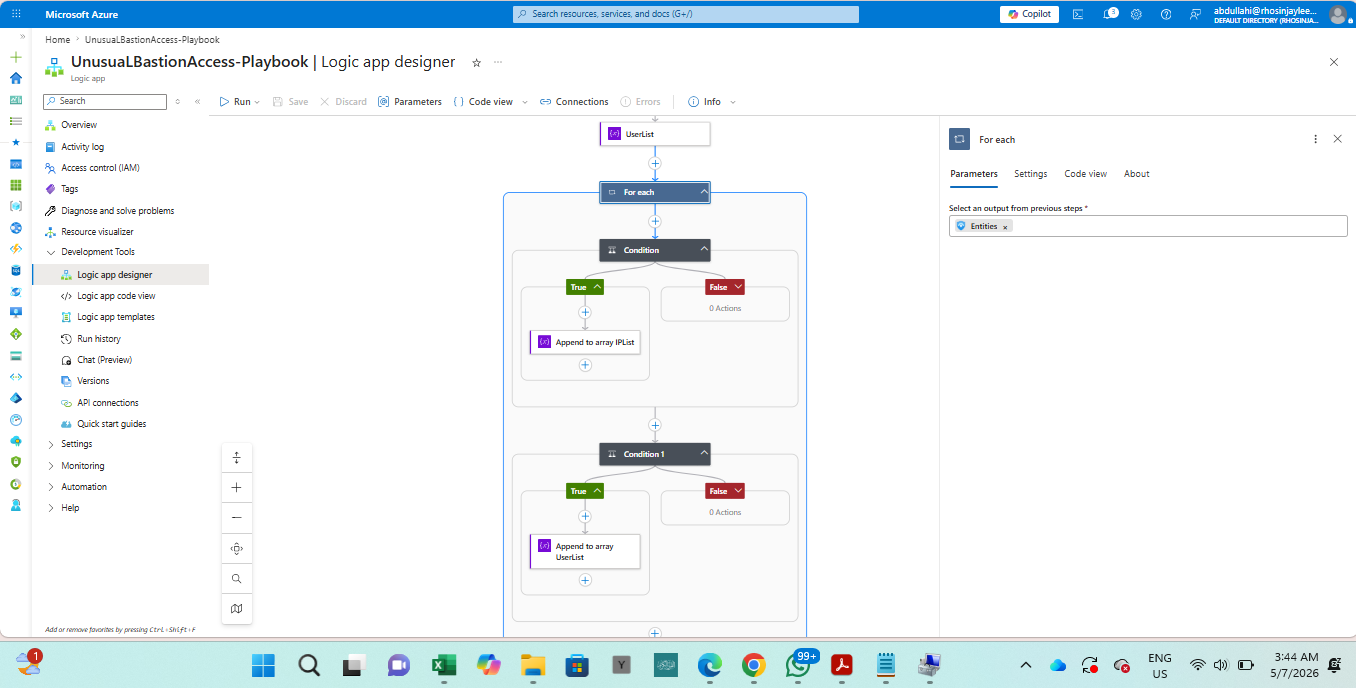Click the fit-to-view canvas control

coord(236,548)
